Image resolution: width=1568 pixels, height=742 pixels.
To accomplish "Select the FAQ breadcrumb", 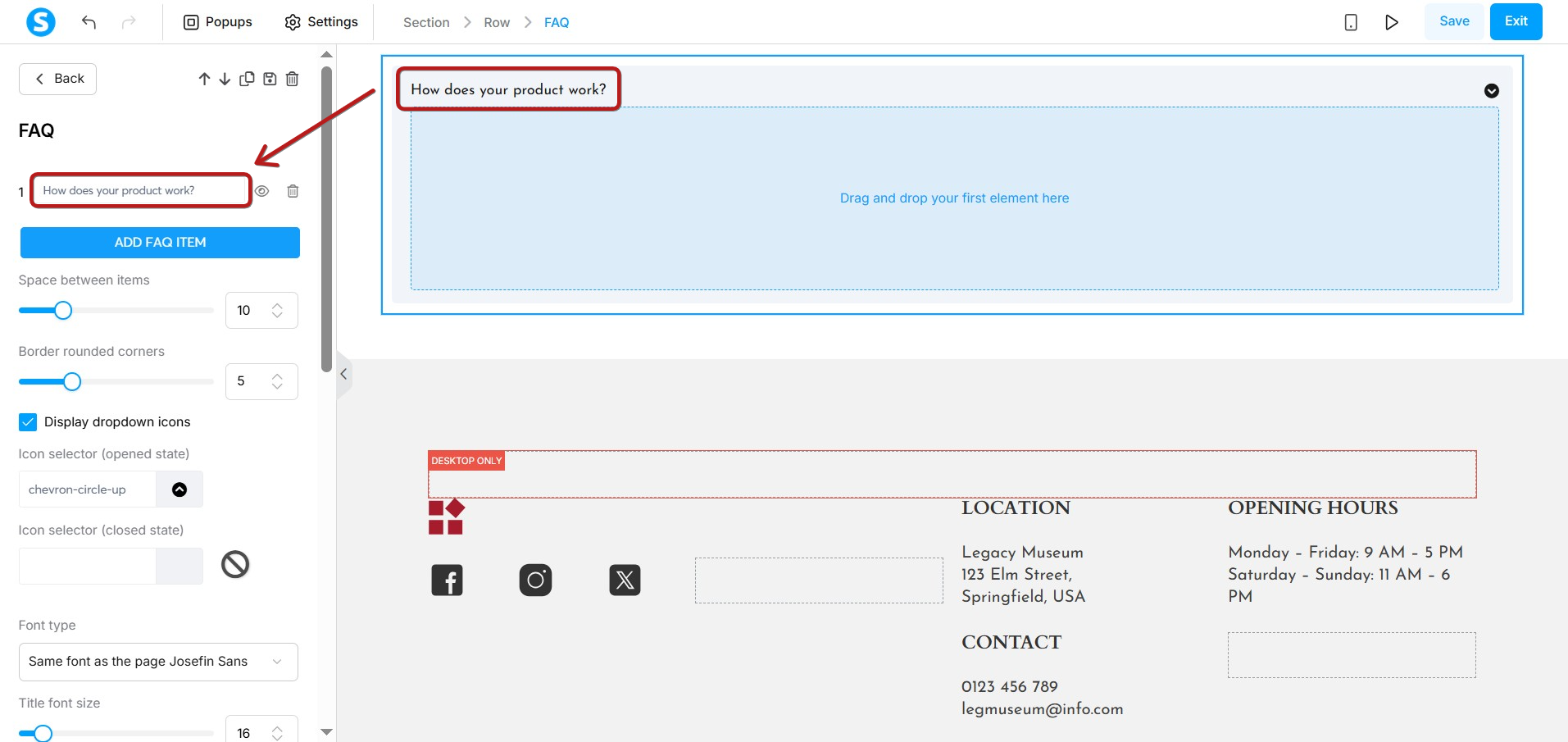I will click(x=557, y=23).
